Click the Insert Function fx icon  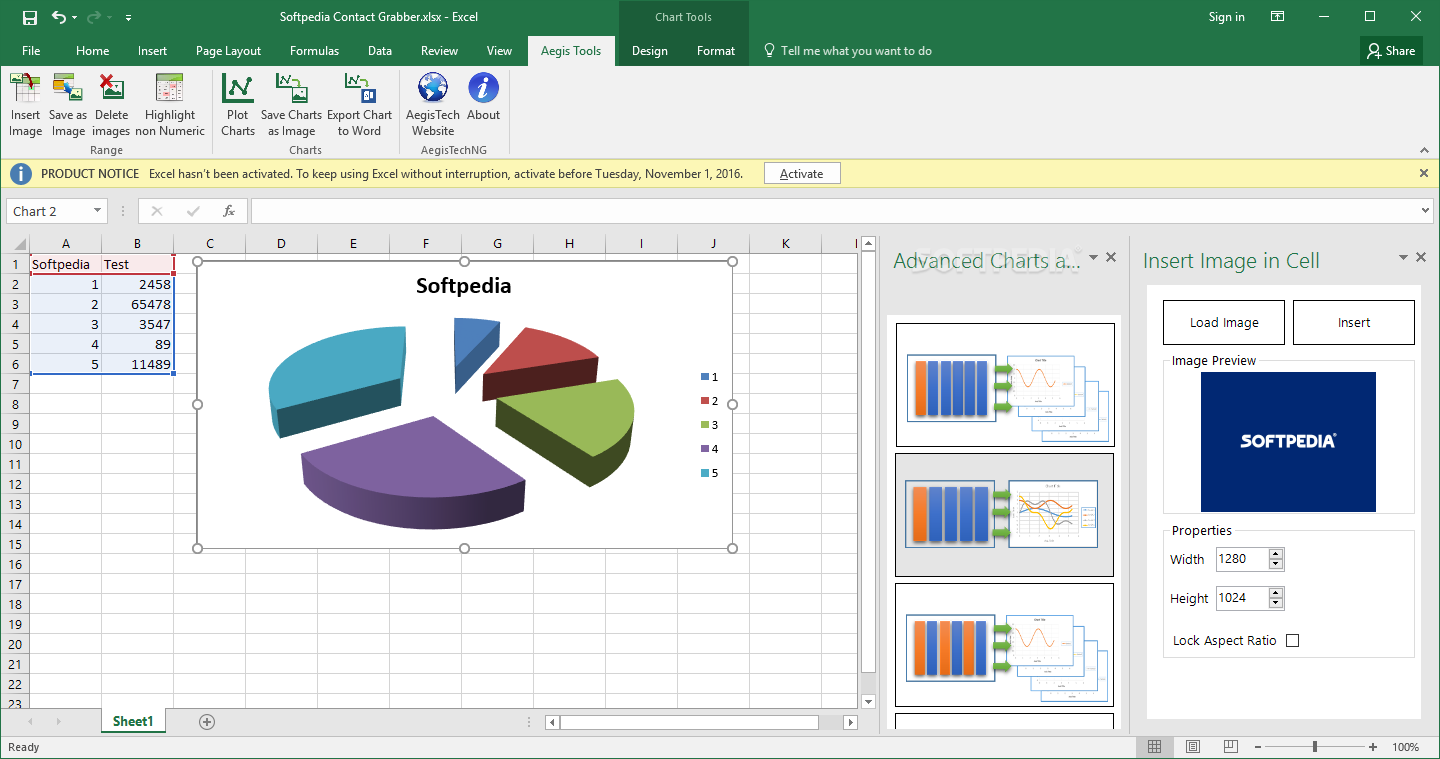pyautogui.click(x=229, y=211)
